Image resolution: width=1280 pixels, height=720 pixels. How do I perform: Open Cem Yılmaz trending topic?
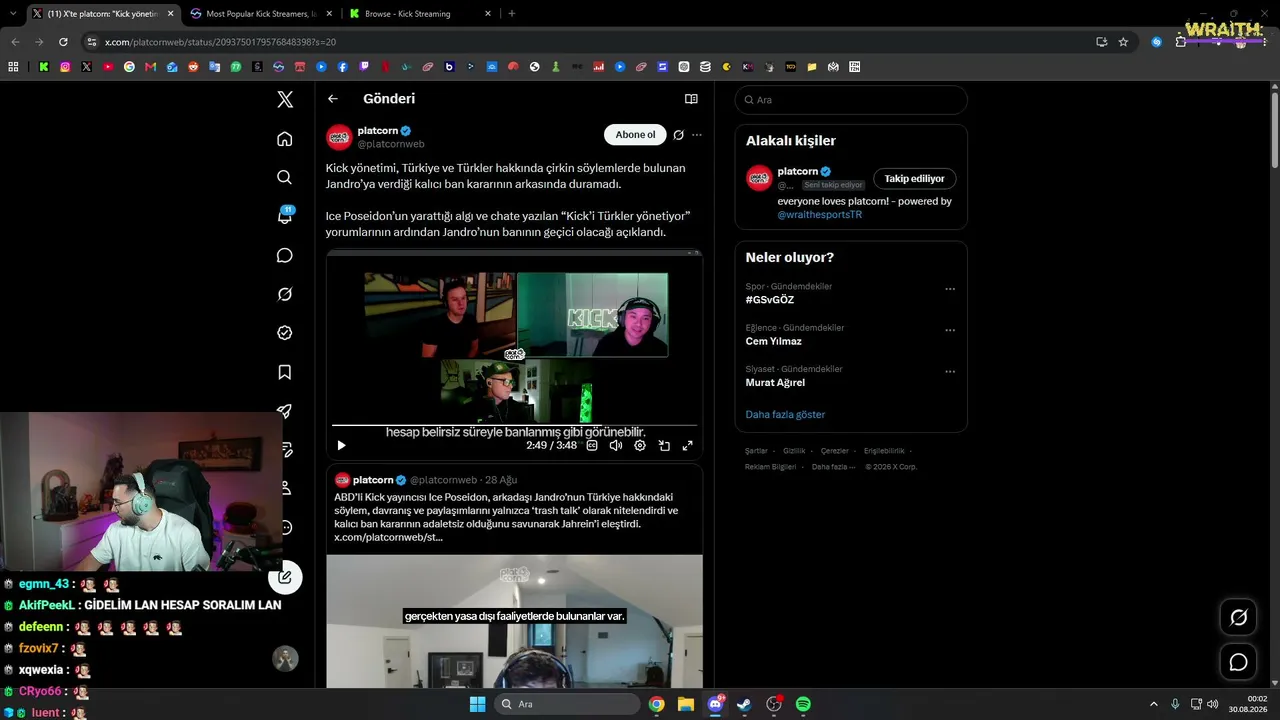click(x=774, y=341)
